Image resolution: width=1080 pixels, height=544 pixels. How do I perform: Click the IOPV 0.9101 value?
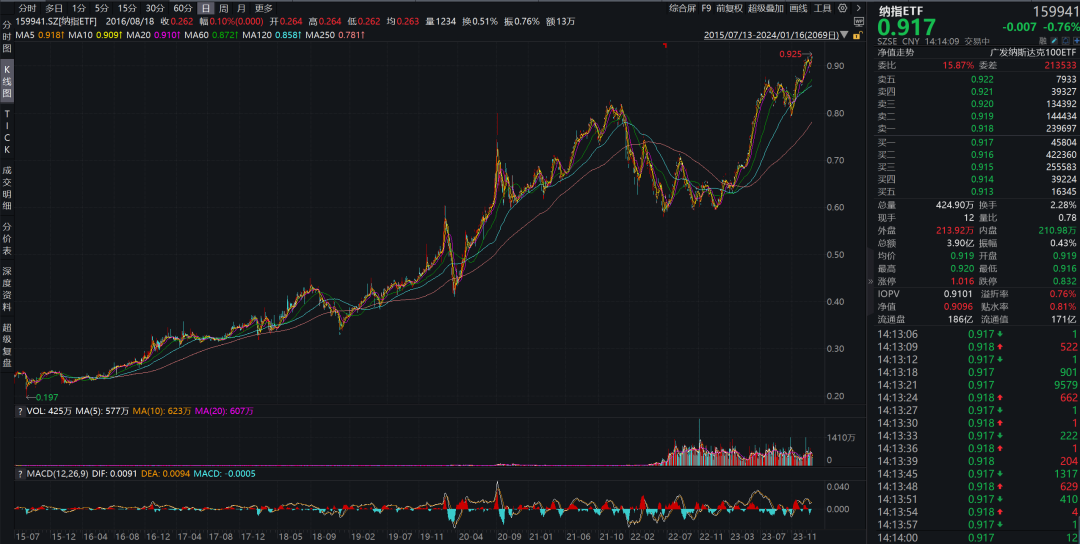pyautogui.click(x=959, y=294)
